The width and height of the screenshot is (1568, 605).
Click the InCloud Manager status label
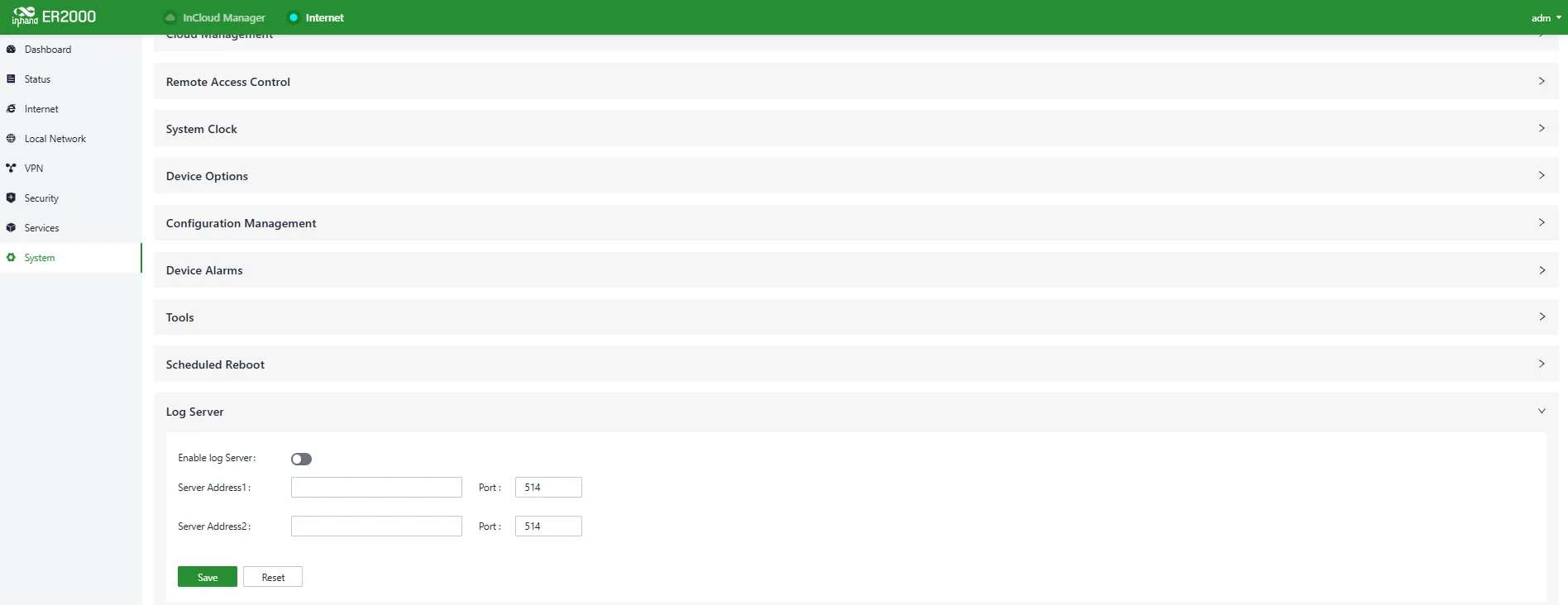pos(224,17)
